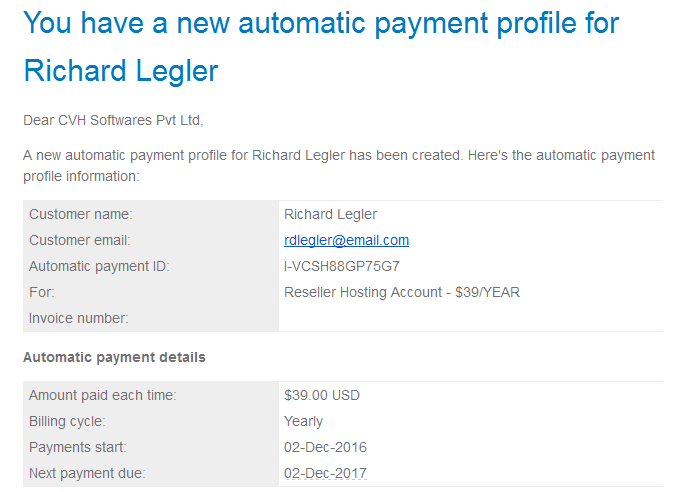Click the Automatic payment ID label
The width and height of the screenshot is (680, 492).
99,266
